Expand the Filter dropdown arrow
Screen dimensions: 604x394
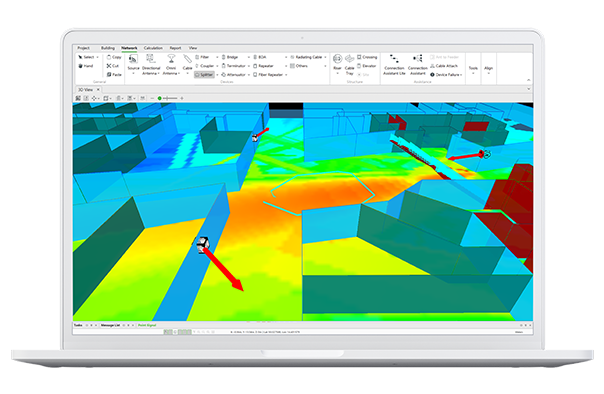pyautogui.click(x=217, y=57)
